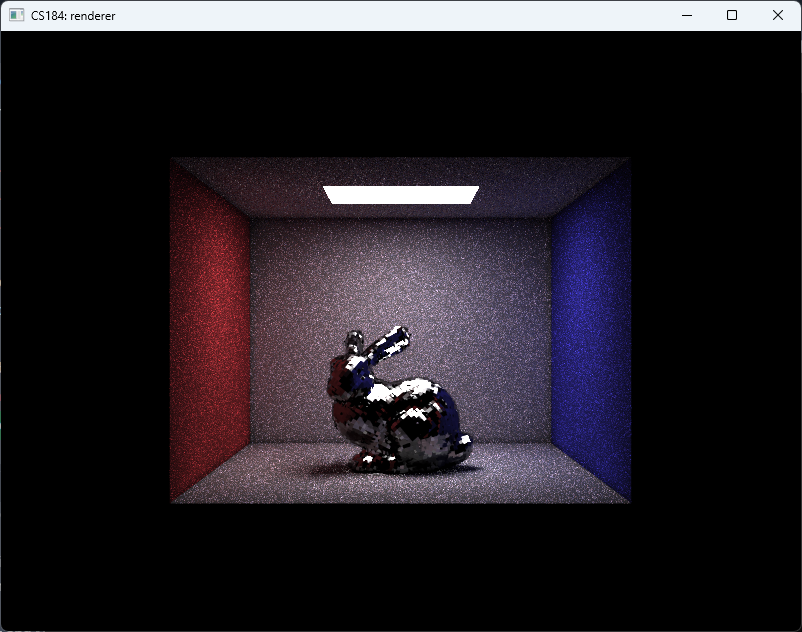Click the white ceiling area light
Image resolution: width=802 pixels, height=632 pixels.
[x=400, y=194]
